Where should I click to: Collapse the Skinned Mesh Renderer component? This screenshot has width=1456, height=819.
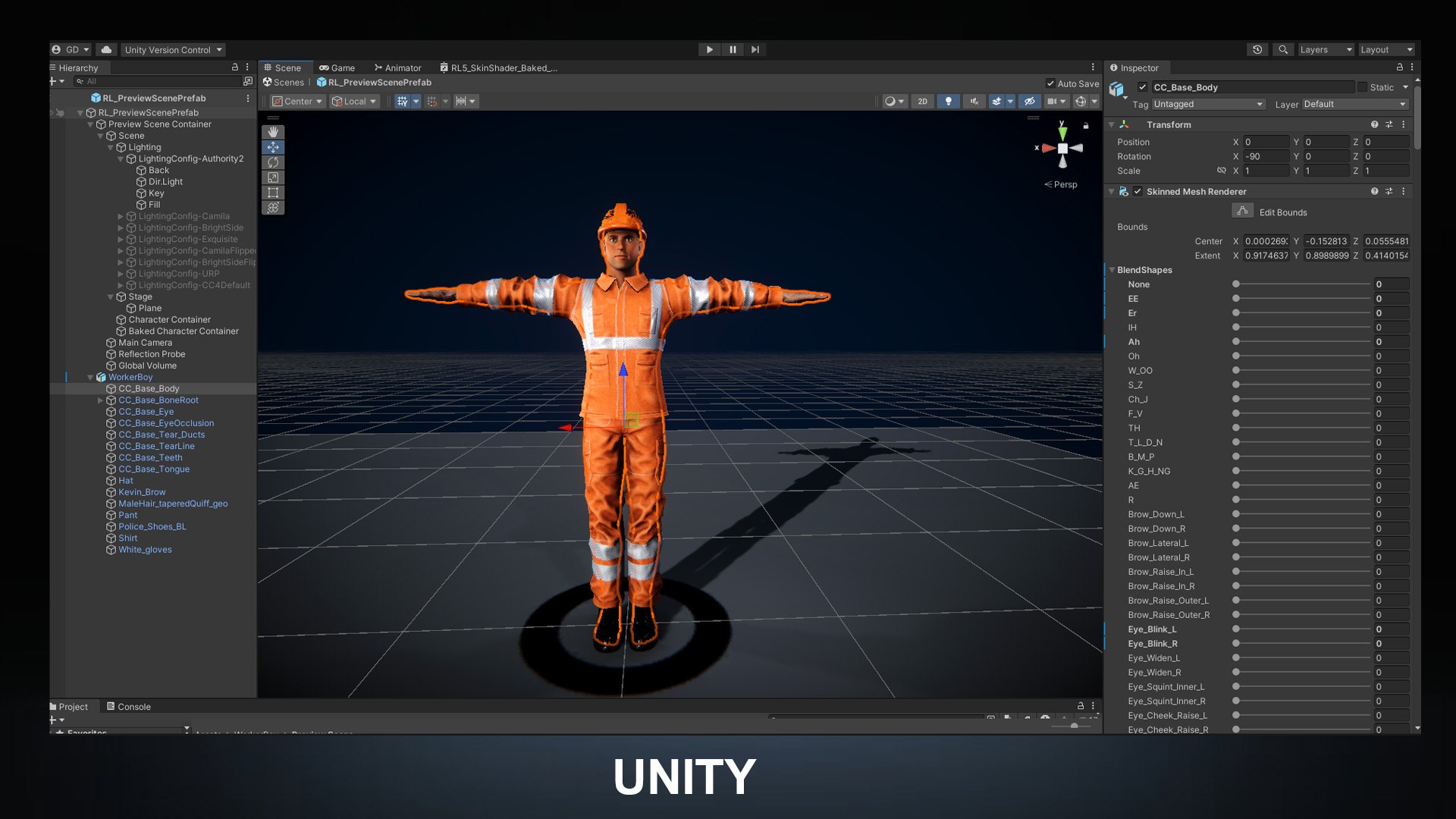coord(1111,191)
